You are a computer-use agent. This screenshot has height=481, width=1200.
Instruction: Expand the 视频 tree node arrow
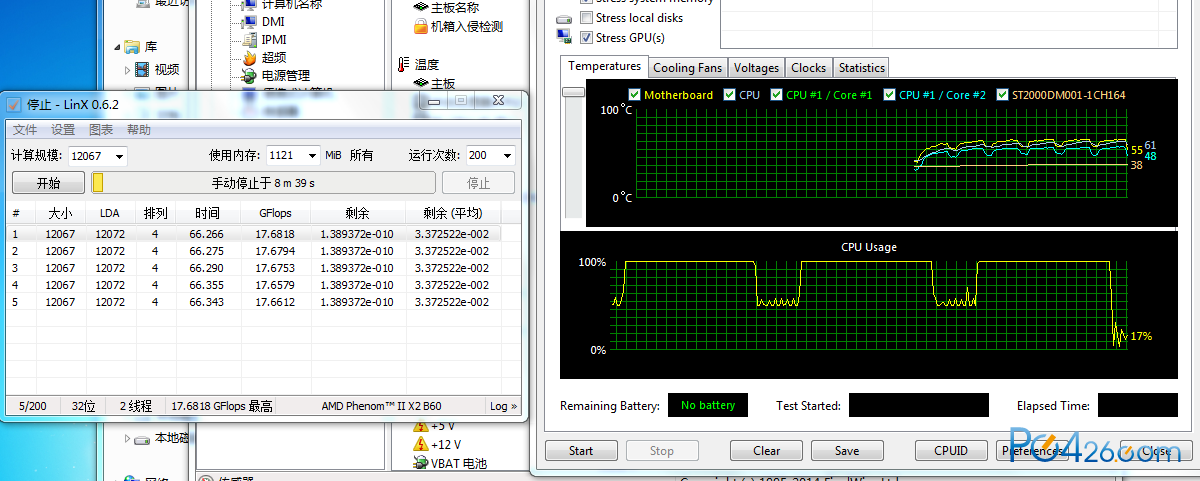click(128, 70)
